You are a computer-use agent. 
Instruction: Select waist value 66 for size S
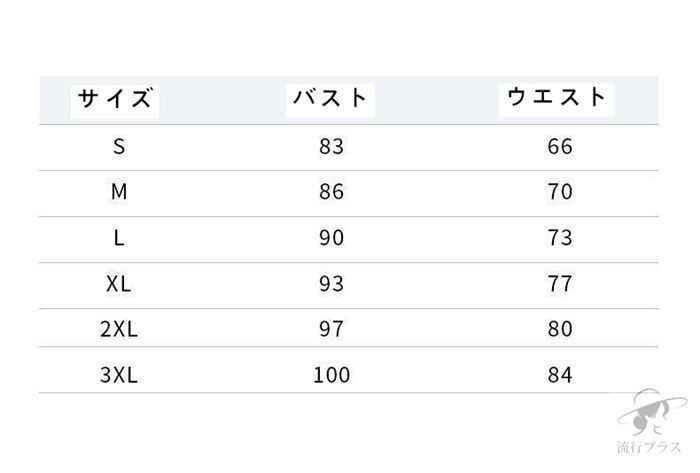click(560, 147)
